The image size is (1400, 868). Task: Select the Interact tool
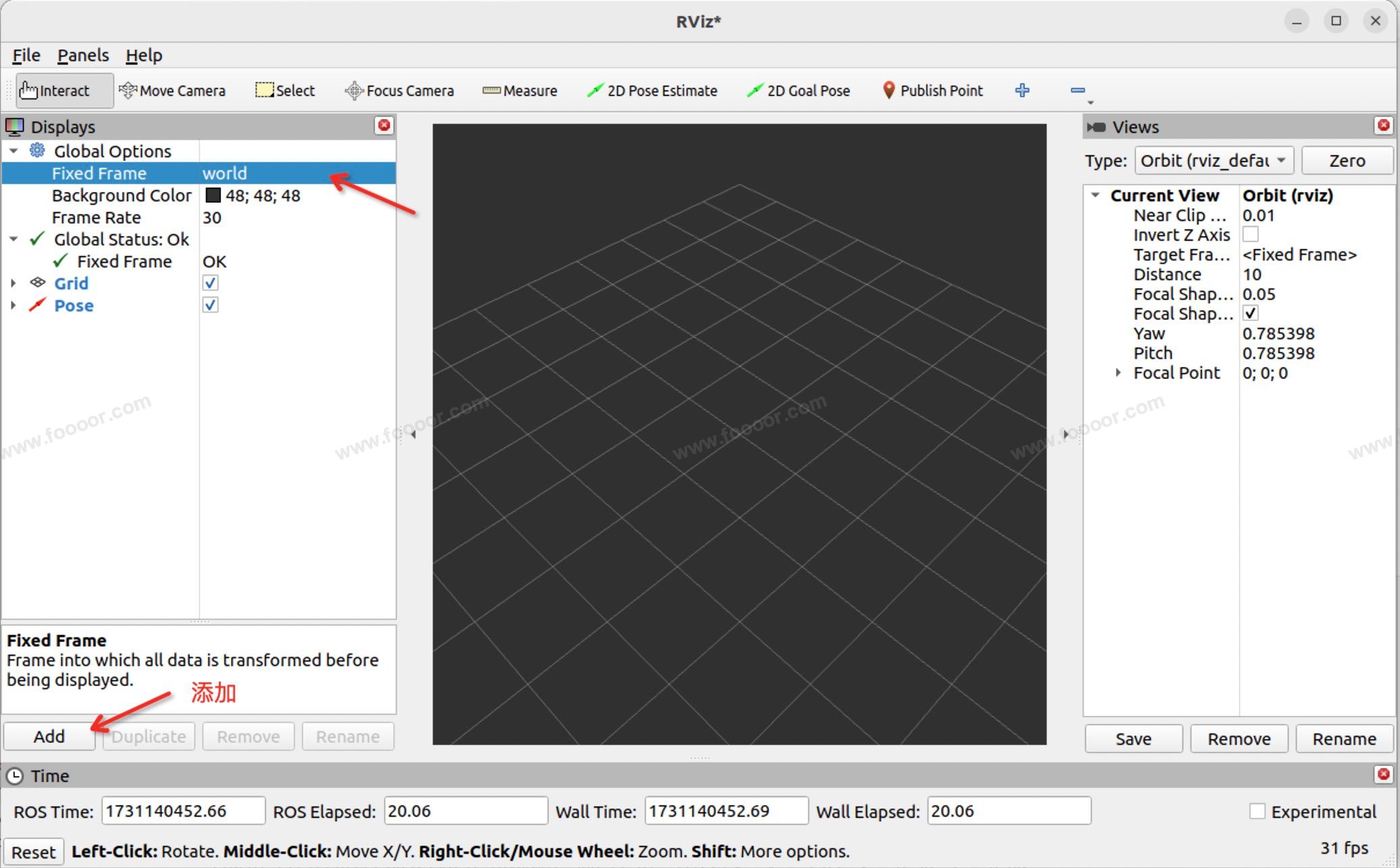pos(64,91)
